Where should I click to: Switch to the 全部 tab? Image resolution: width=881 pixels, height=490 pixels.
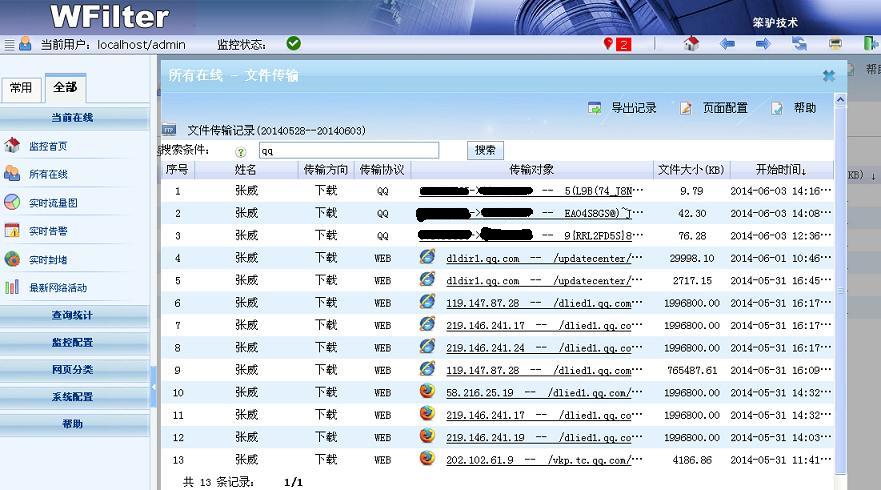65,88
